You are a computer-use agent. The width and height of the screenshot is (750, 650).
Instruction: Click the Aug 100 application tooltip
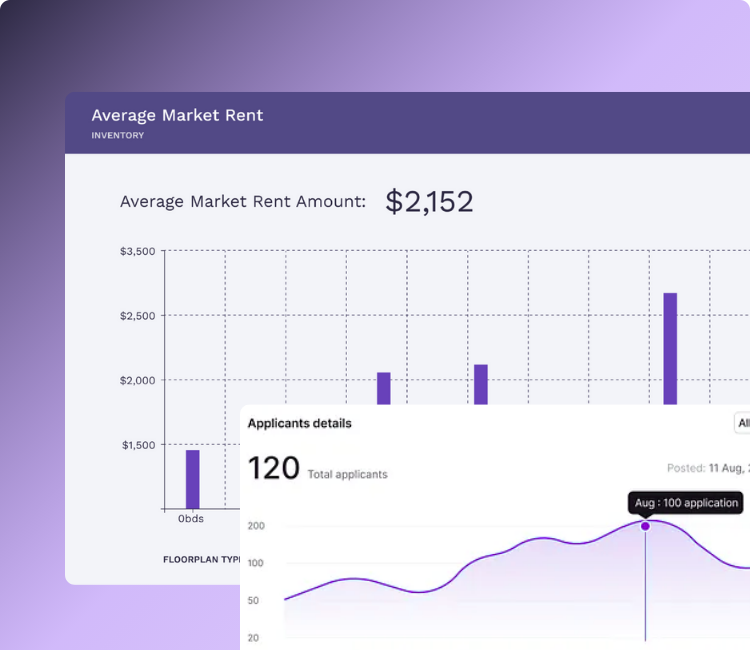[686, 502]
